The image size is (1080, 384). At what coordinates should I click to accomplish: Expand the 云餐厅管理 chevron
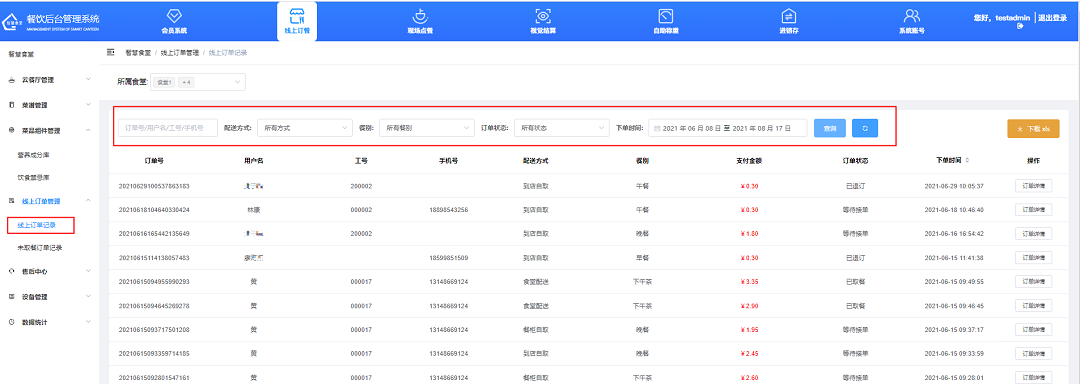pos(88,79)
